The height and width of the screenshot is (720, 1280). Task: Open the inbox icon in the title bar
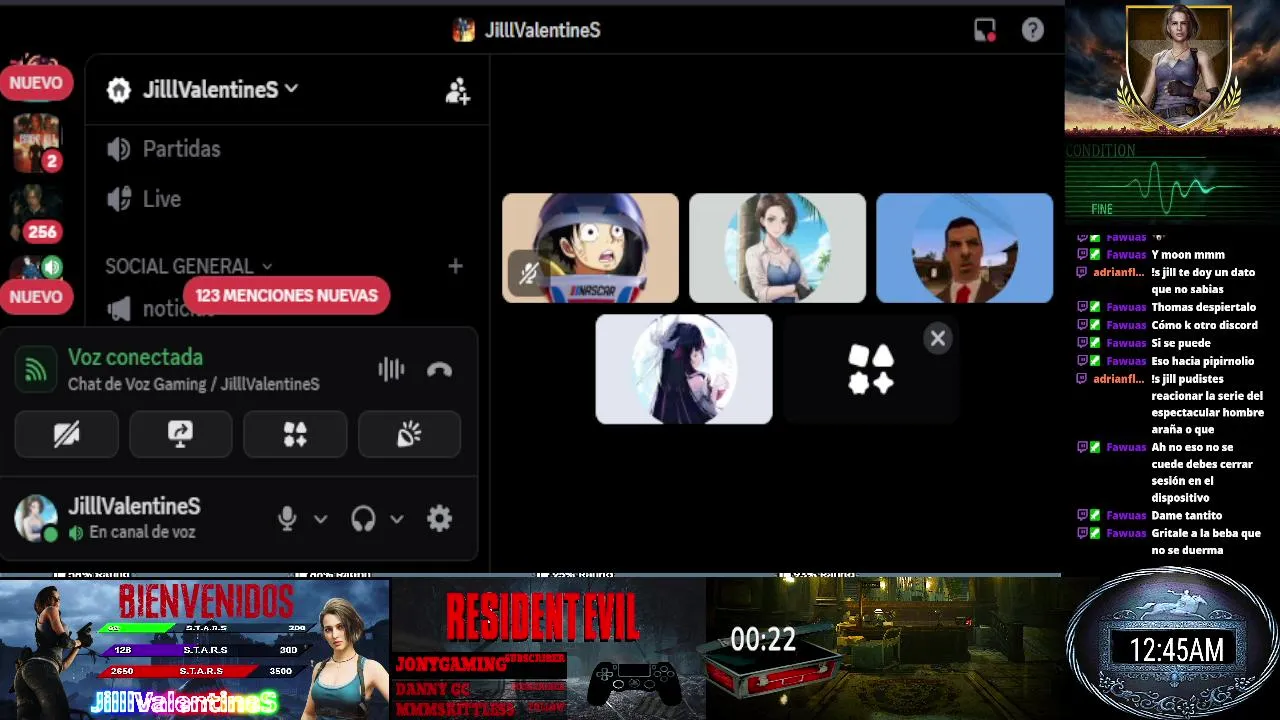point(985,30)
